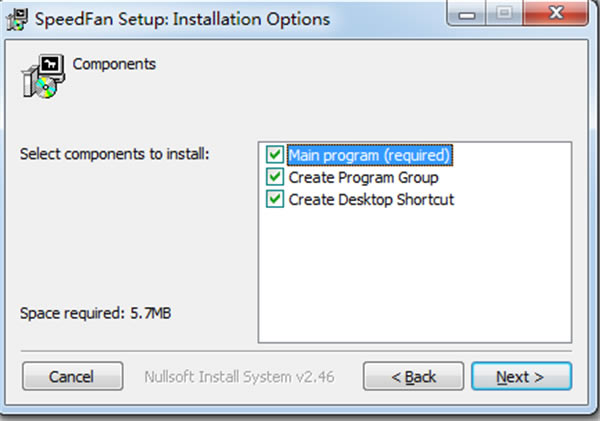Highlight the Create Desktop Shortcut entry
The height and width of the screenshot is (421, 600).
coord(371,200)
